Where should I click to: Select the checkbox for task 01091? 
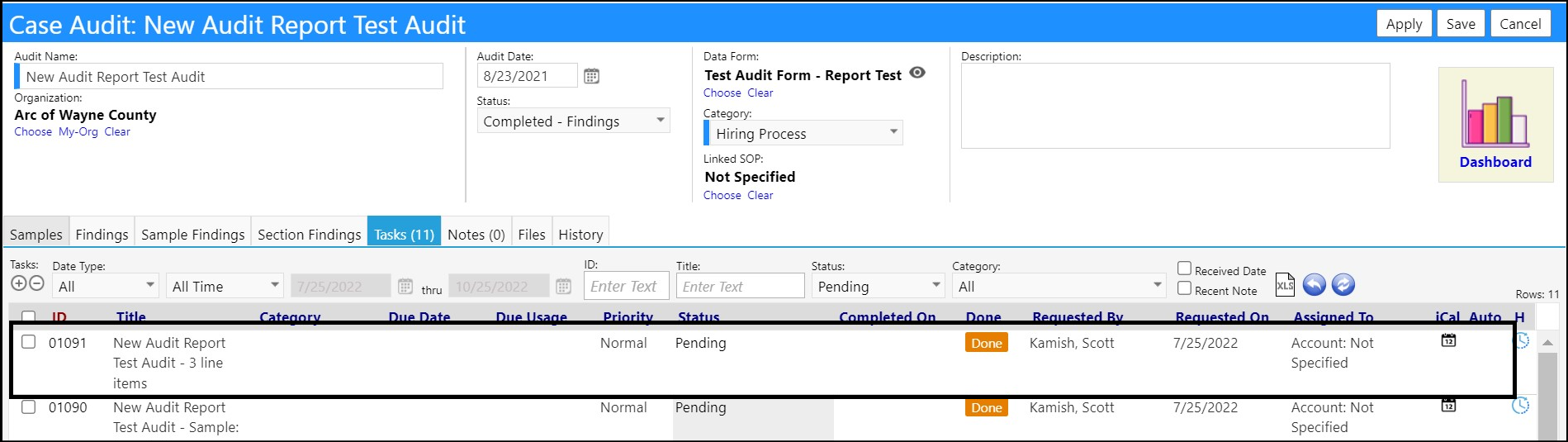pos(28,341)
